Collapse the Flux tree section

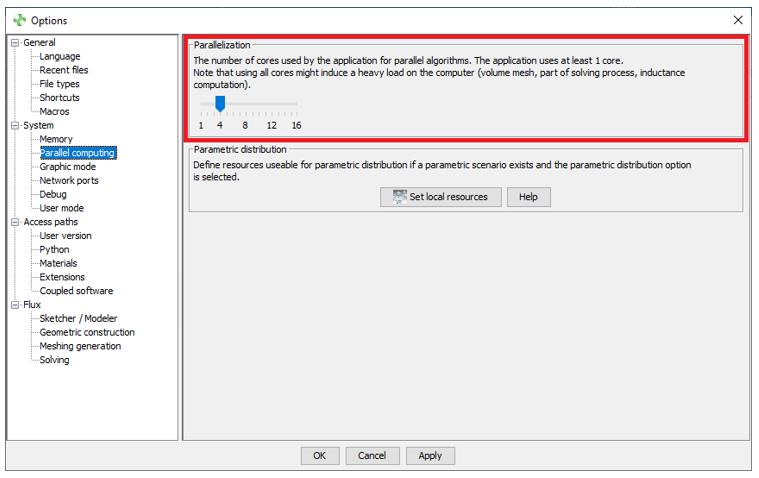(x=15, y=305)
